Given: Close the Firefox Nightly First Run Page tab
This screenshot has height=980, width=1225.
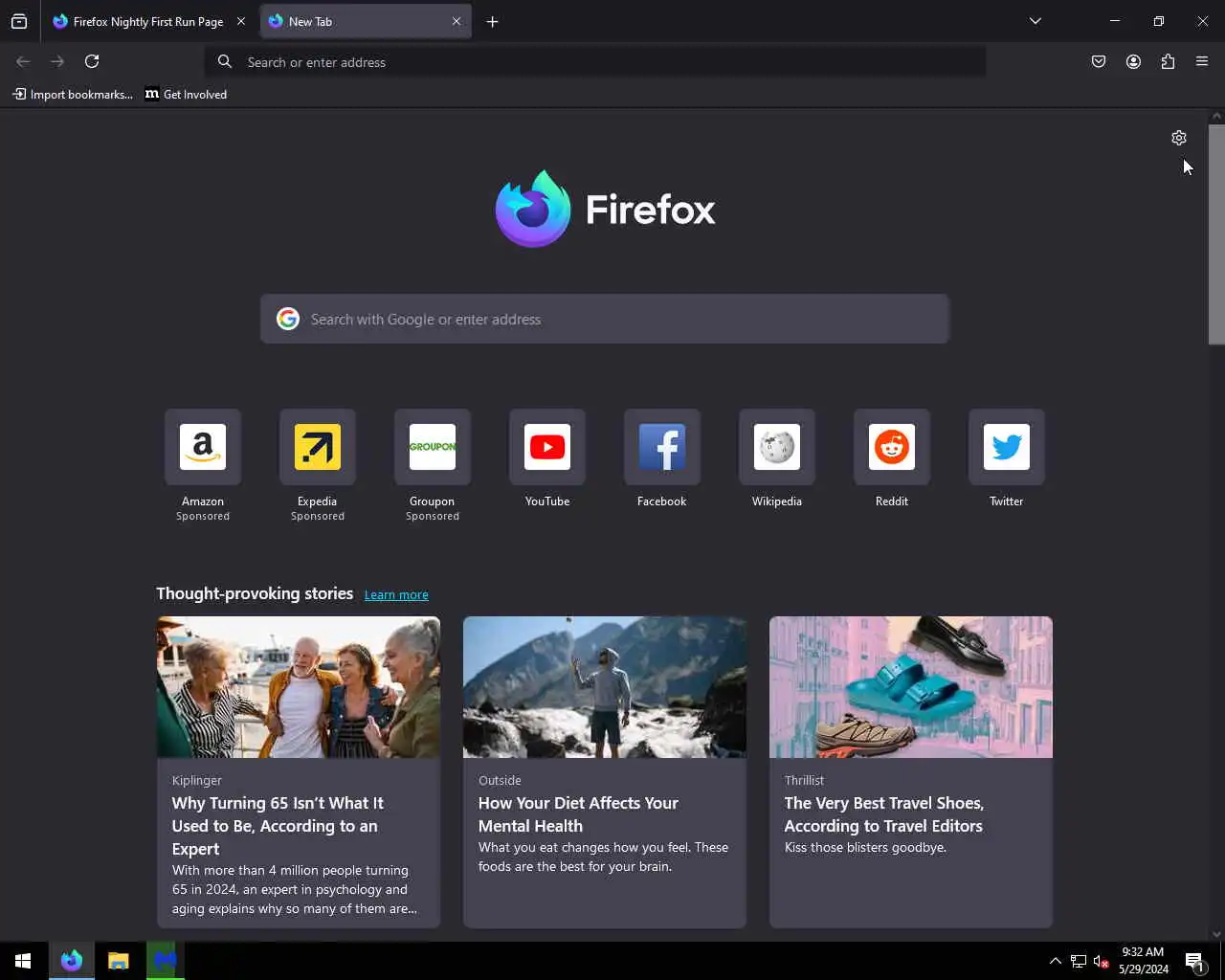Looking at the screenshot, I should (x=241, y=21).
